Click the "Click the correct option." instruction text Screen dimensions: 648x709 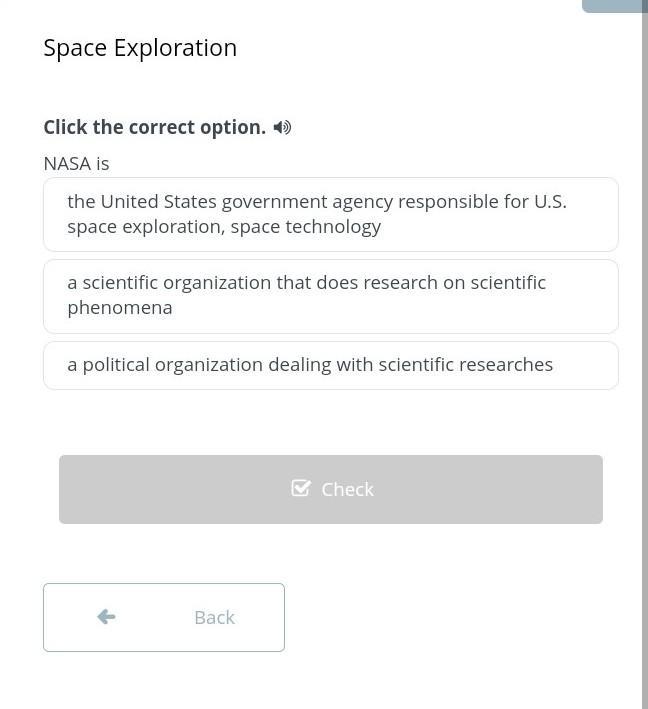[154, 127]
